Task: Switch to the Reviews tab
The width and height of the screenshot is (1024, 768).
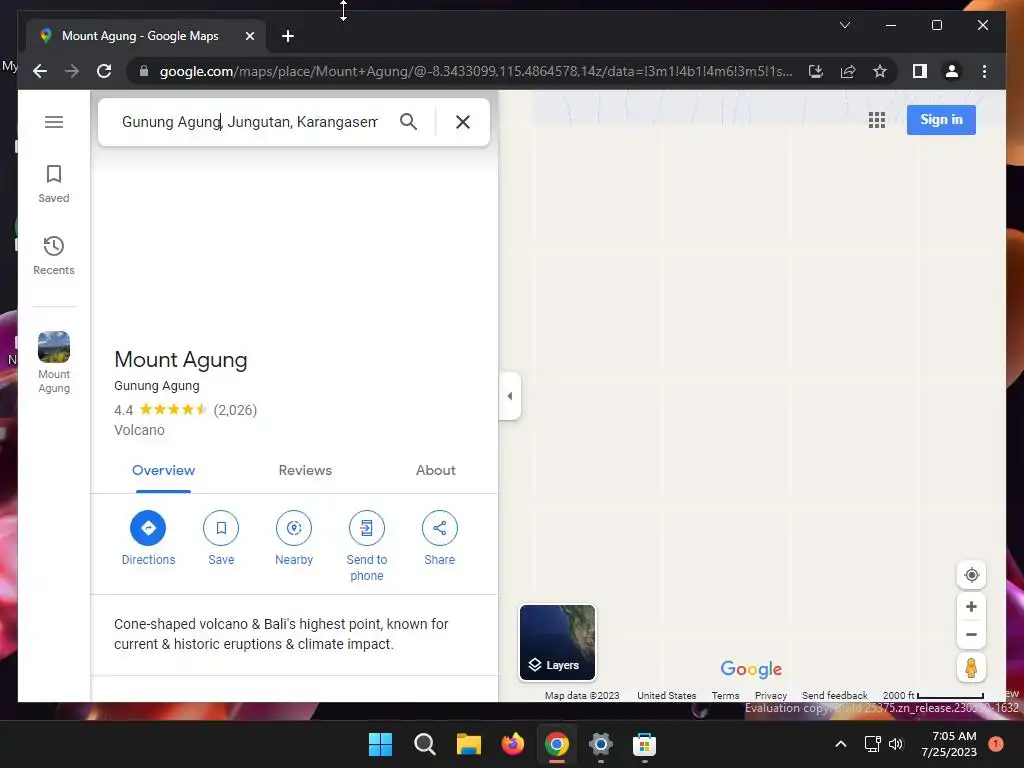Action: coord(305,470)
